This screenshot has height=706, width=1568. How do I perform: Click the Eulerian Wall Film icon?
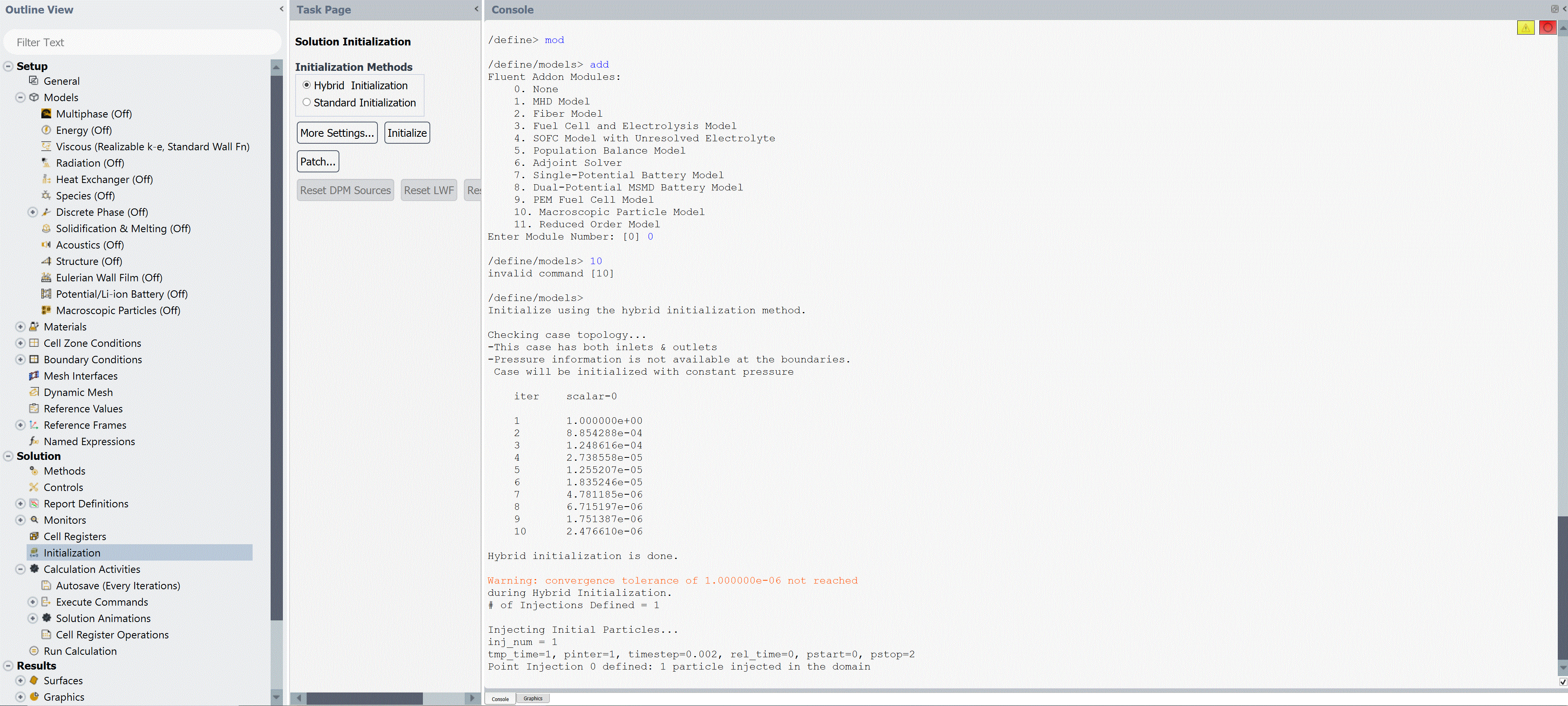46,278
